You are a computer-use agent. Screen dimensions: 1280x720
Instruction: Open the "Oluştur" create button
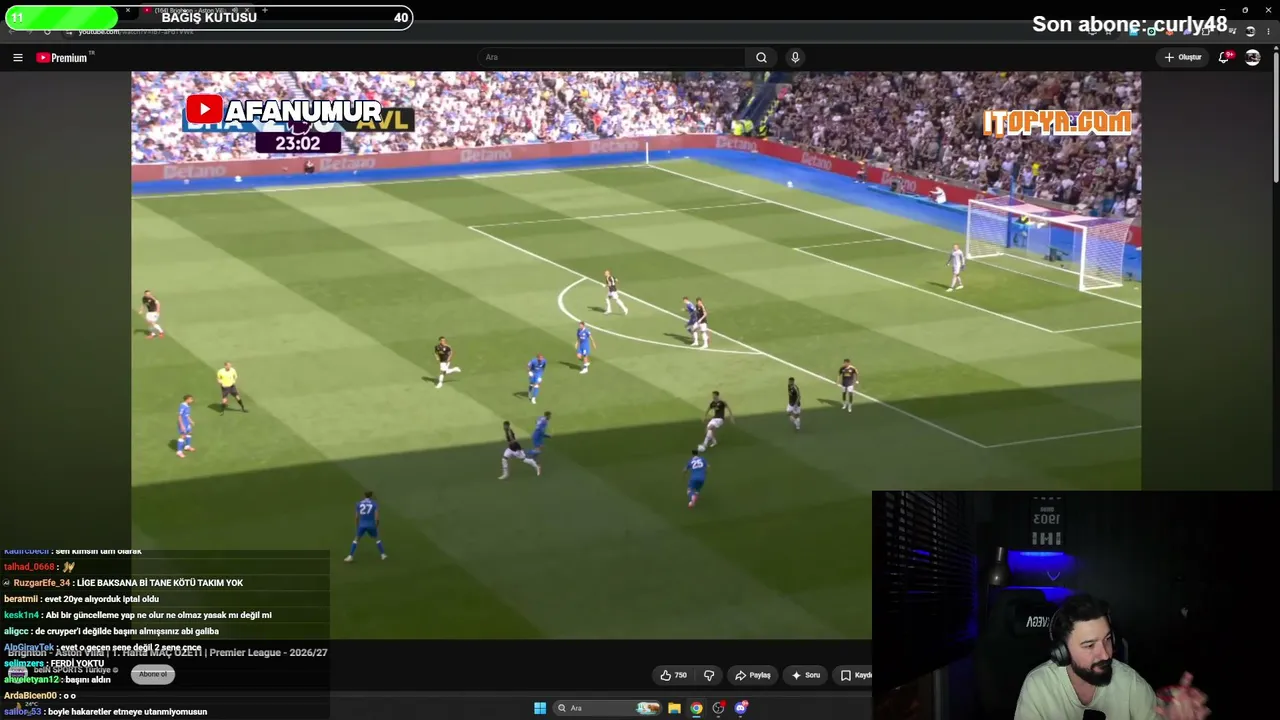[x=1182, y=57]
